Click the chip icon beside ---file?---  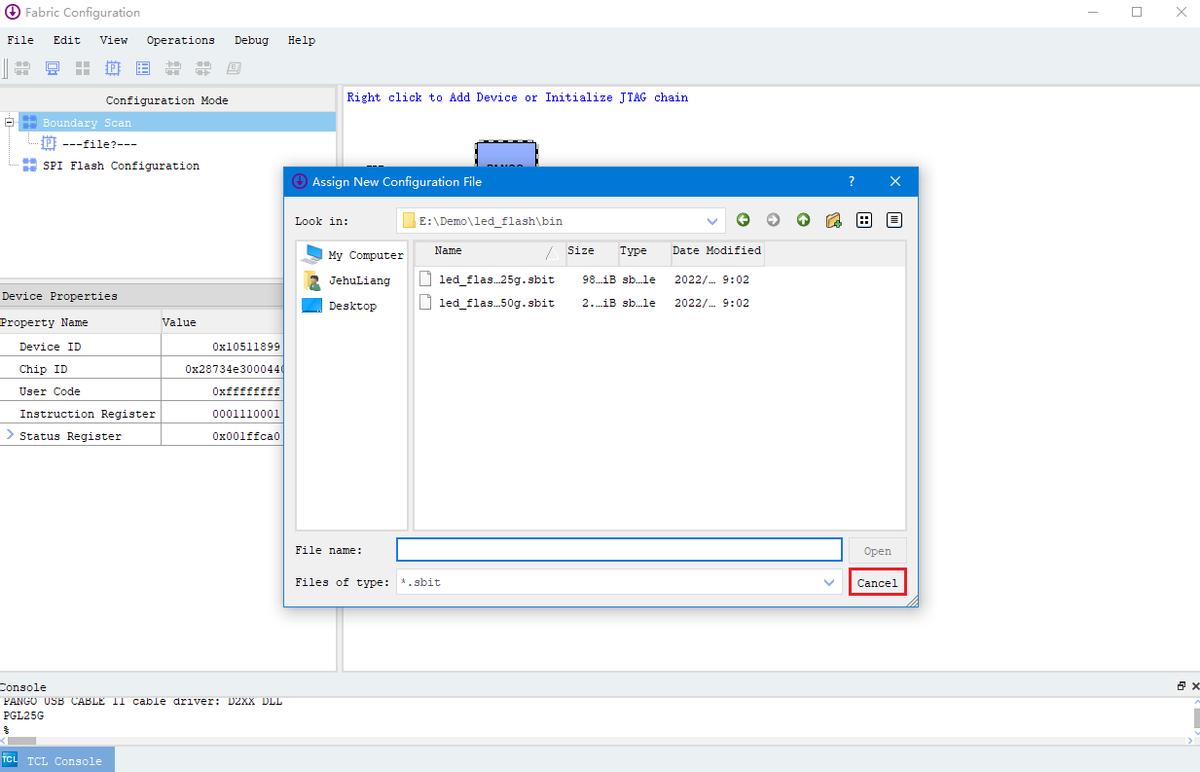pos(48,143)
